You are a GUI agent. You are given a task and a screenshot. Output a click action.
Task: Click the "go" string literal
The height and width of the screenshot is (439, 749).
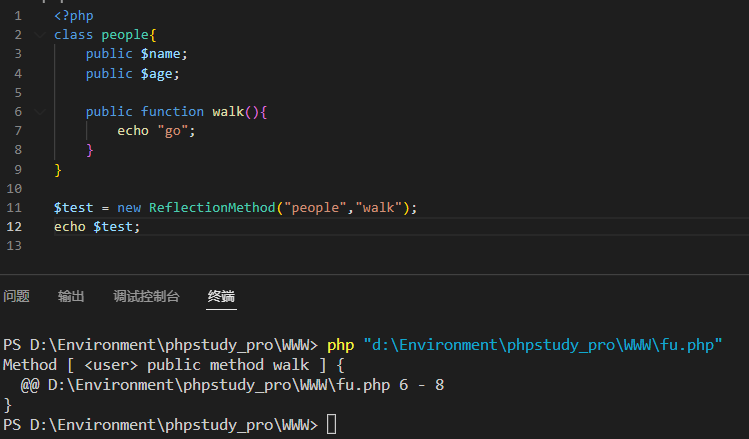point(172,130)
